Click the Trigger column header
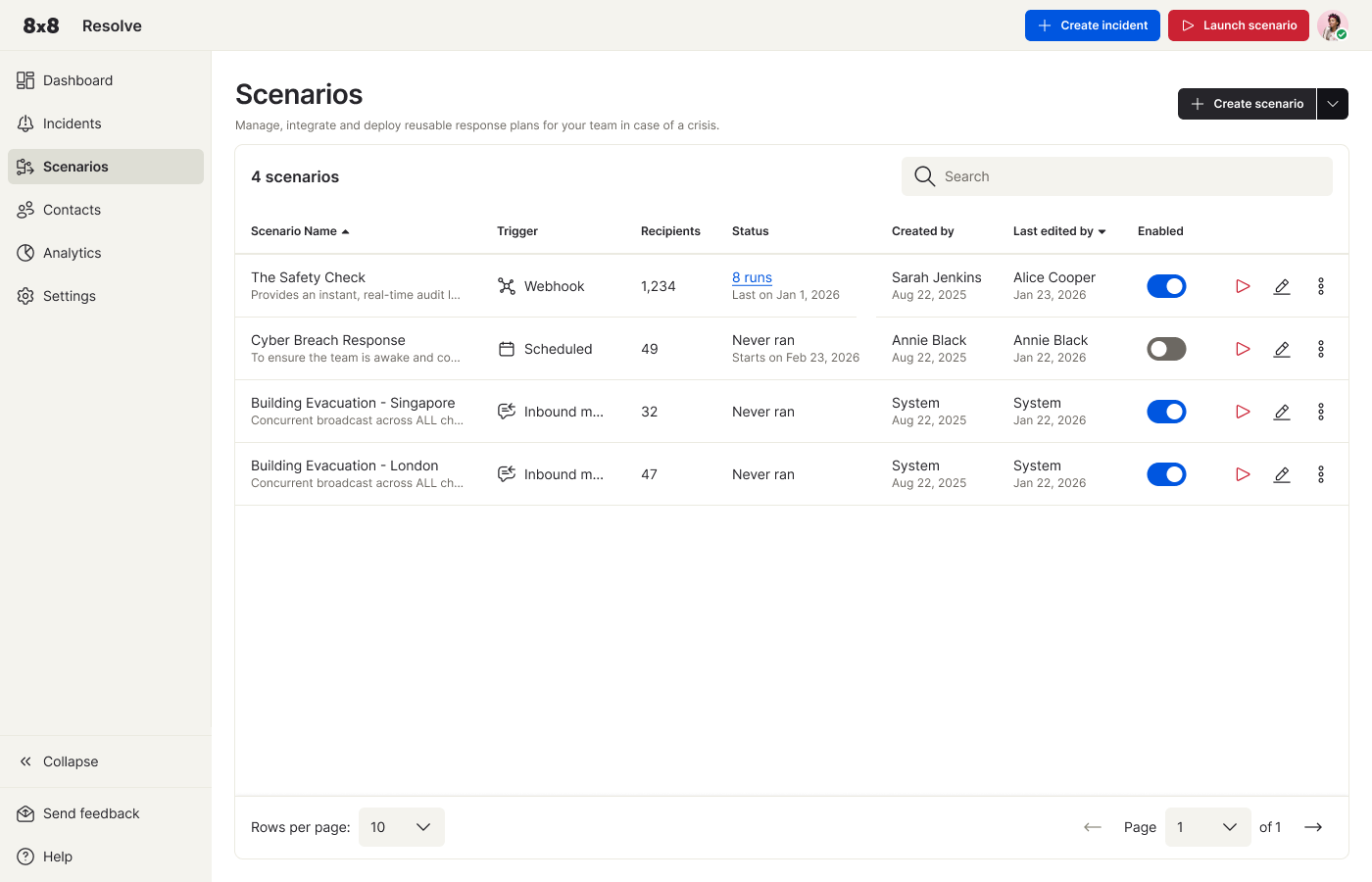 tap(517, 231)
